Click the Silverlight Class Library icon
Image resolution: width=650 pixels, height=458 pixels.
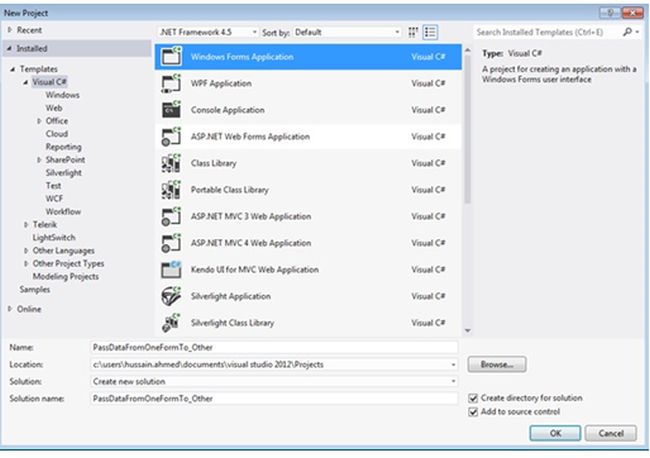(x=171, y=322)
